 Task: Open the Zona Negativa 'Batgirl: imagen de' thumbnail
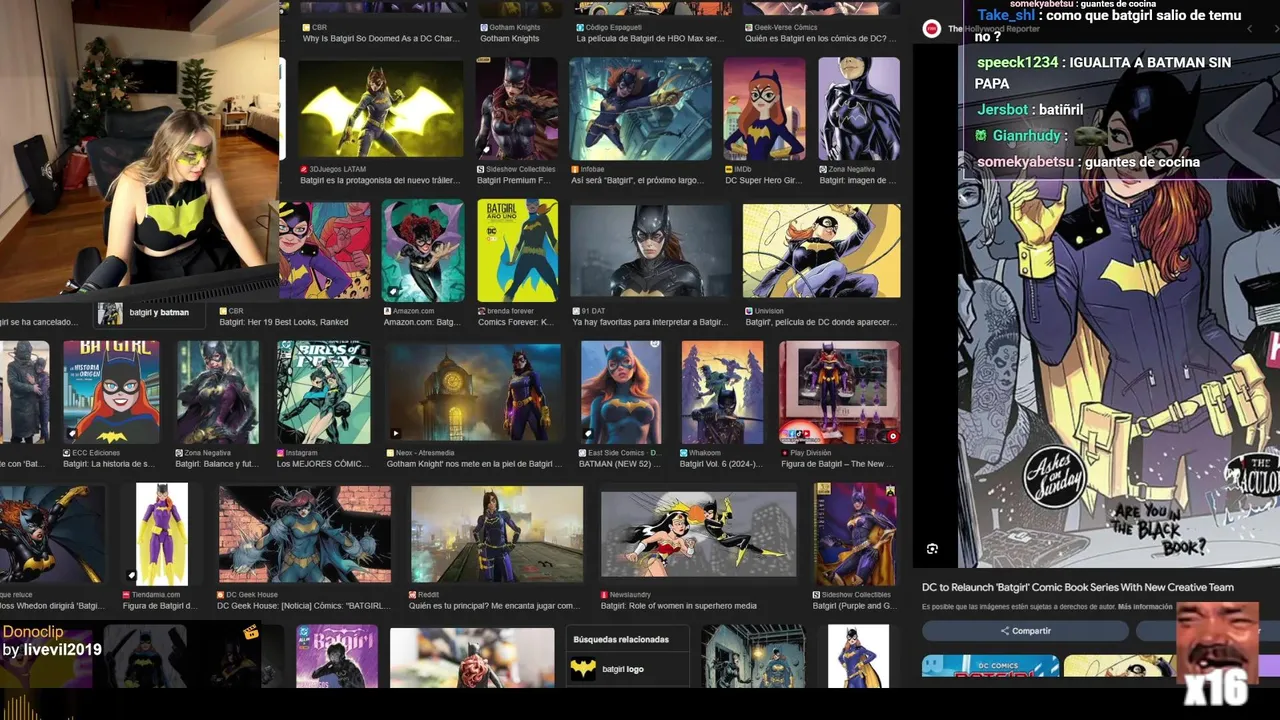point(859,109)
